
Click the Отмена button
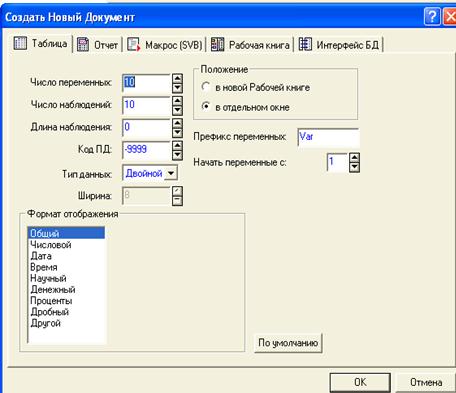(x=426, y=382)
